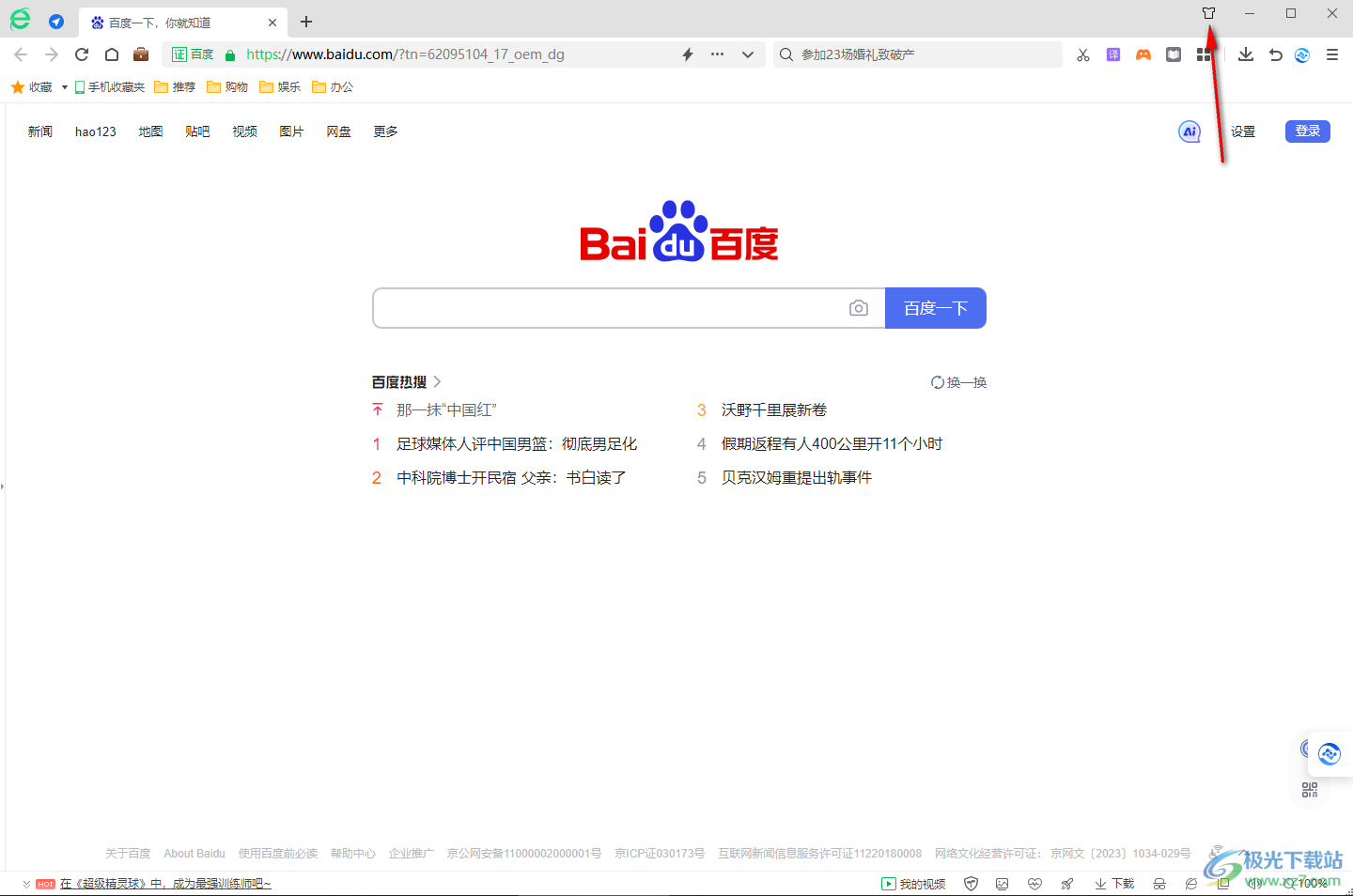Open the downloads arrow icon in toolbar
Screen dimensions: 1353x896
[x=1246, y=54]
